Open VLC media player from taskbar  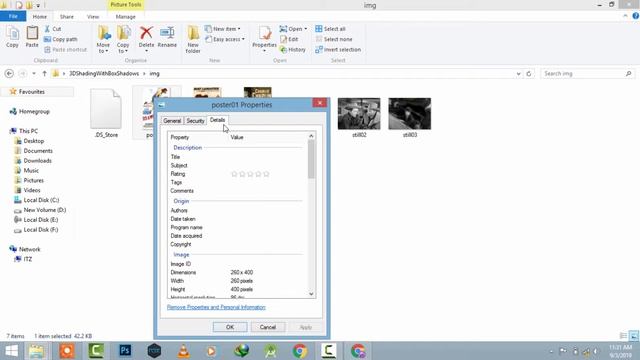tap(184, 351)
